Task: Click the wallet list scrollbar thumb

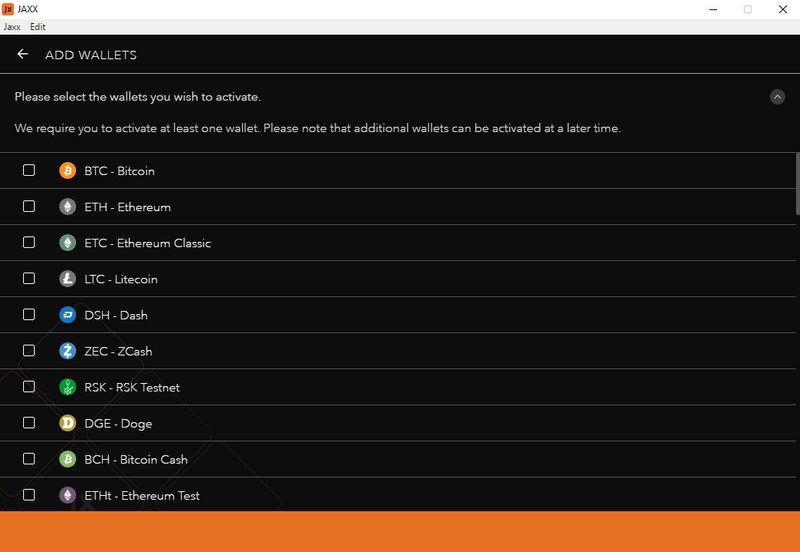Action: point(797,184)
